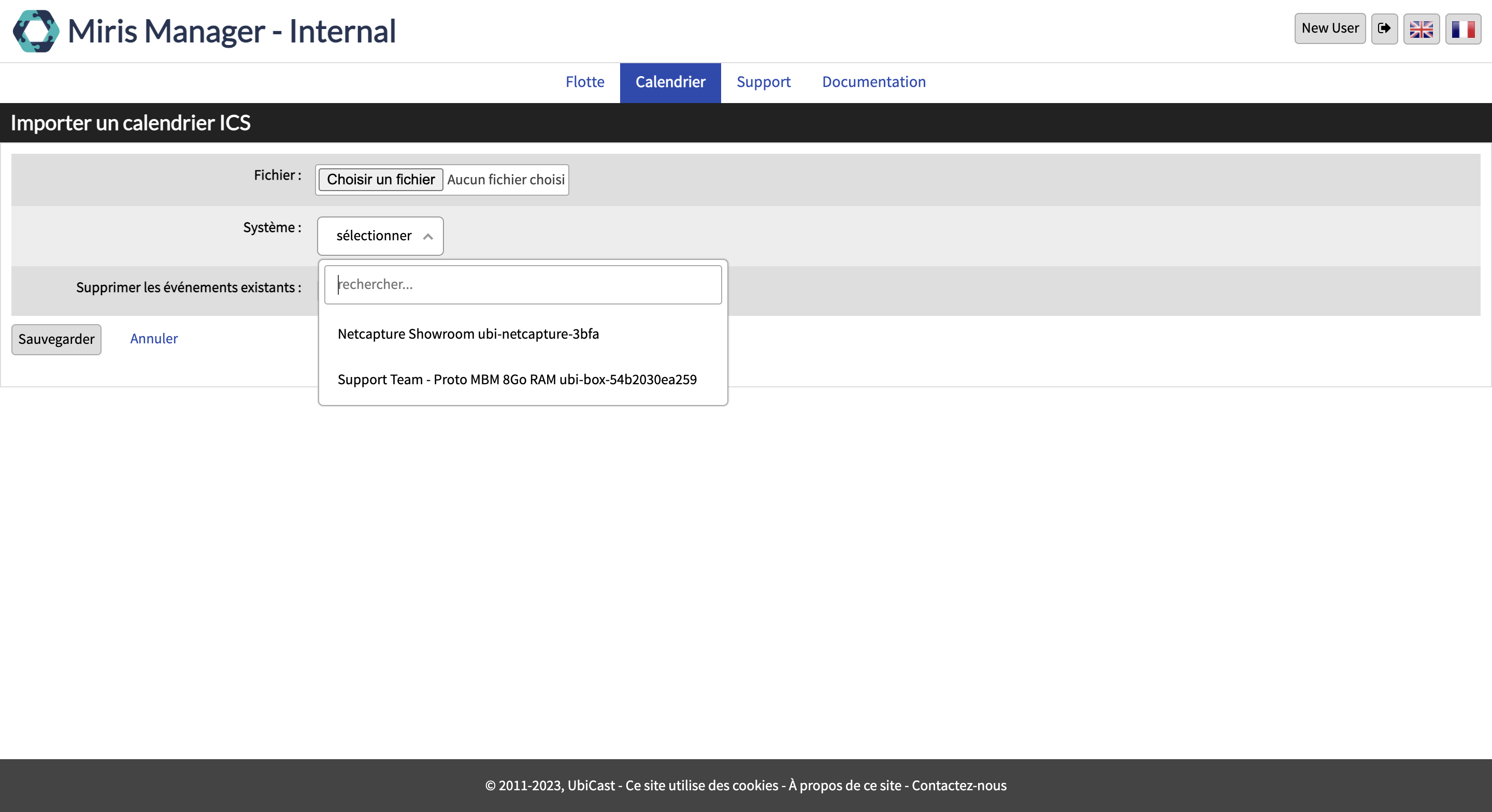The image size is (1492, 812).
Task: Click the Sauvegarder button
Action: point(56,339)
